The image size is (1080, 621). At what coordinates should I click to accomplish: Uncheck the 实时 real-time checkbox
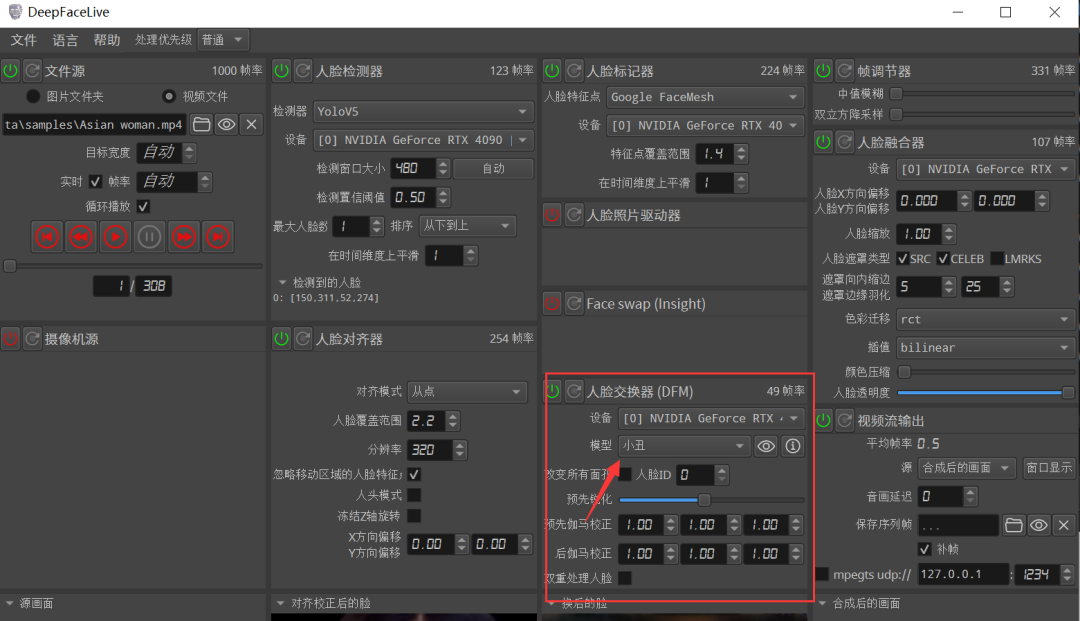click(x=96, y=182)
